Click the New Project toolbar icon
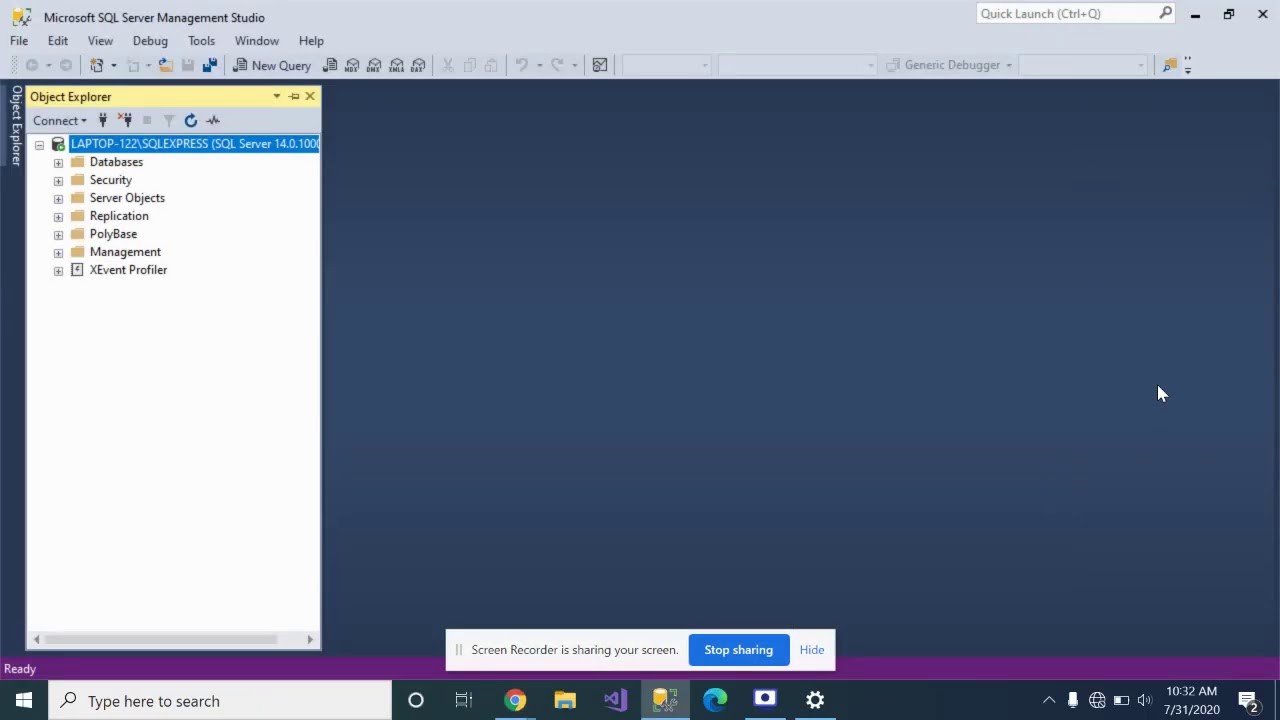 [97, 65]
